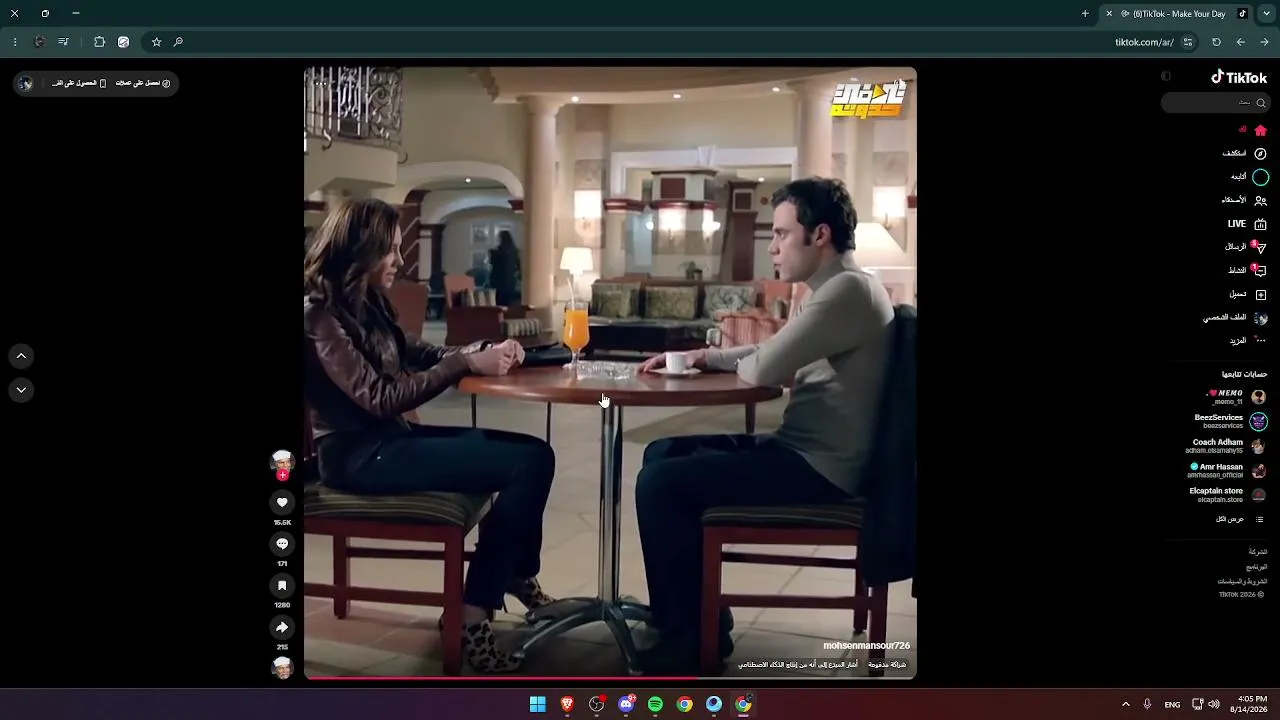This screenshot has width=1280, height=720.
Task: Open the media controls icon in the browser toolbar
Action: pyautogui.click(x=64, y=42)
